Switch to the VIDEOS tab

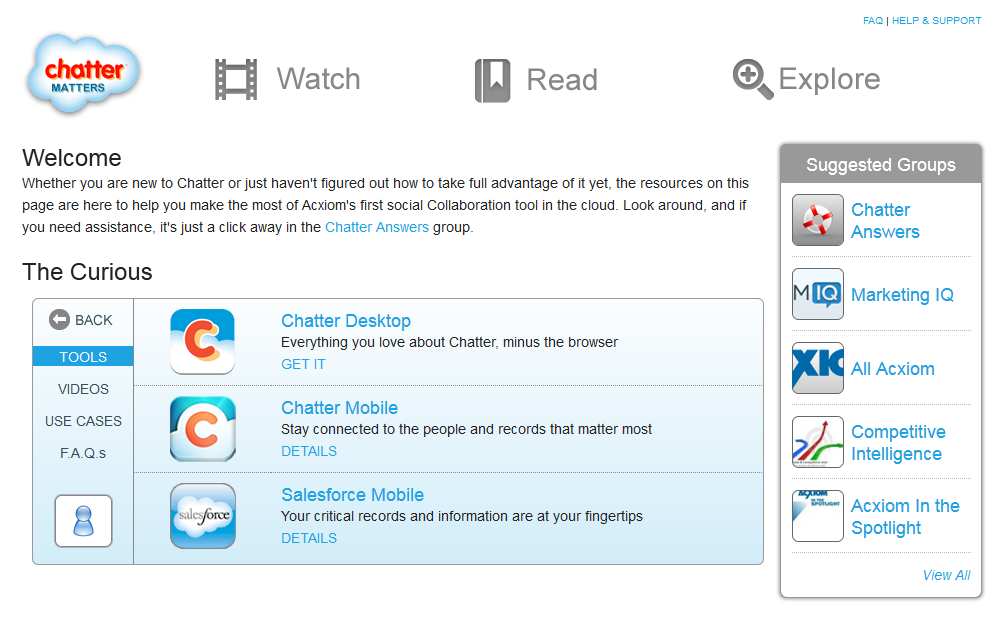[83, 389]
